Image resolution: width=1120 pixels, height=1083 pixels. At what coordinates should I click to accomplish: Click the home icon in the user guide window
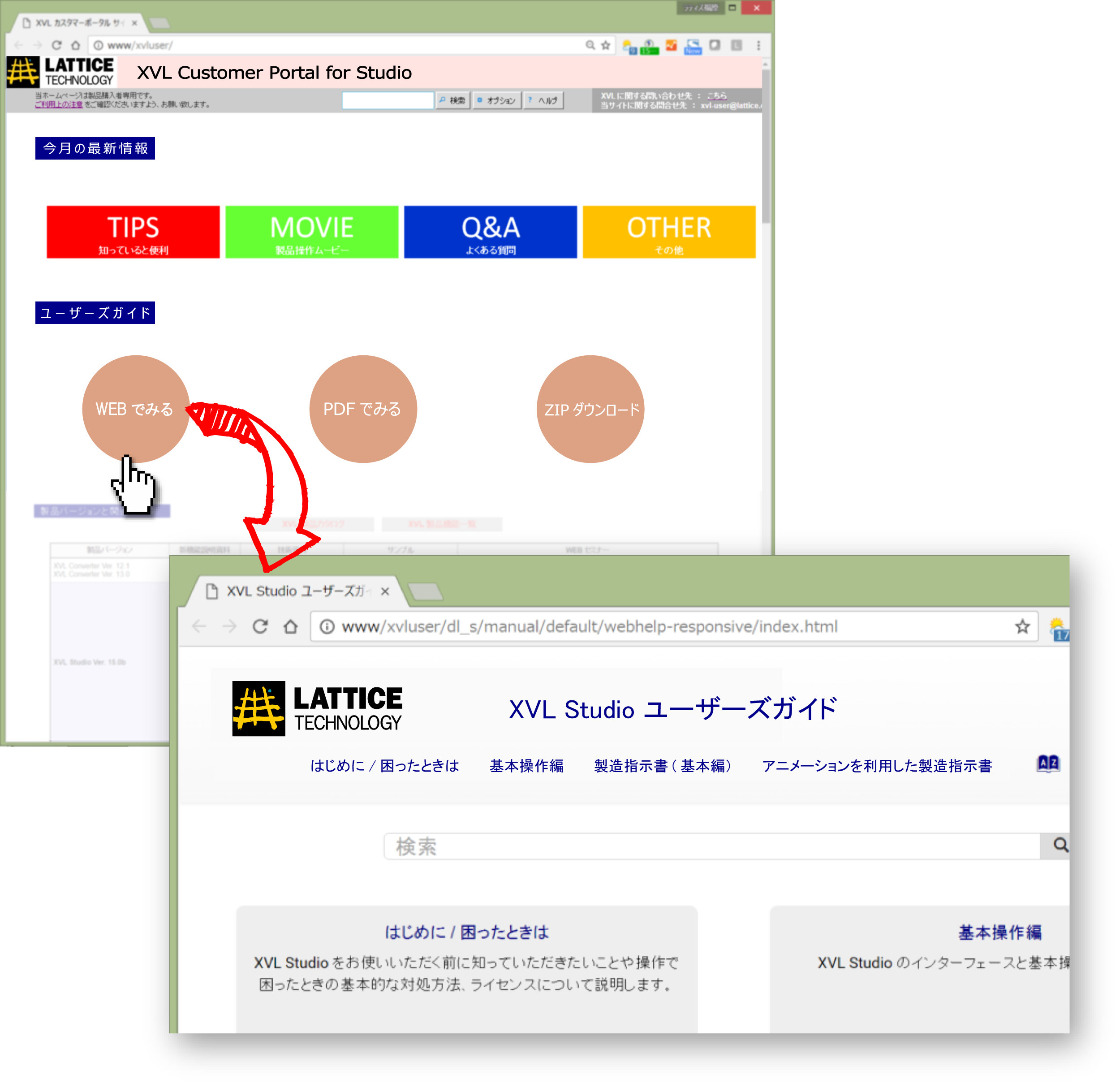(291, 626)
